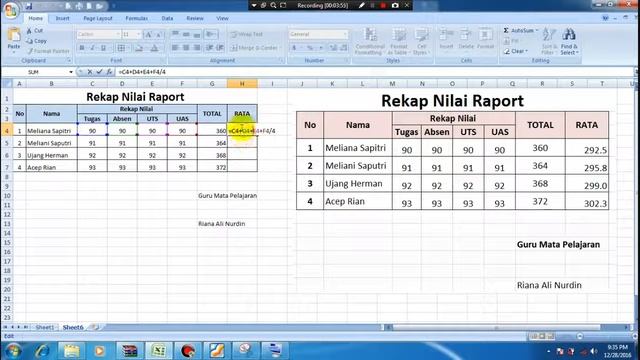
Task: Open the Name Box dropdown arrow
Action: 71,72
